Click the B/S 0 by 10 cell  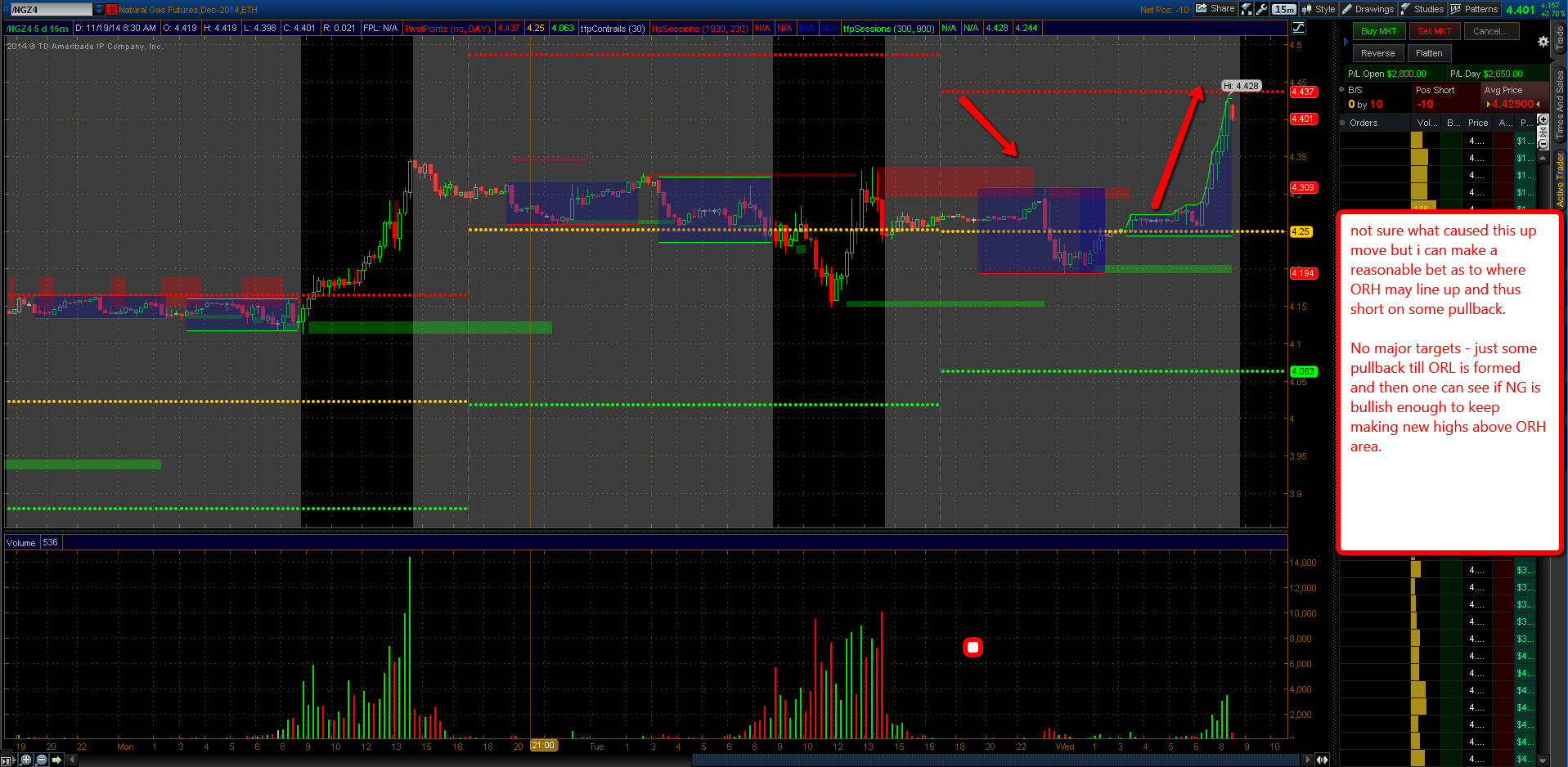pos(1377,97)
